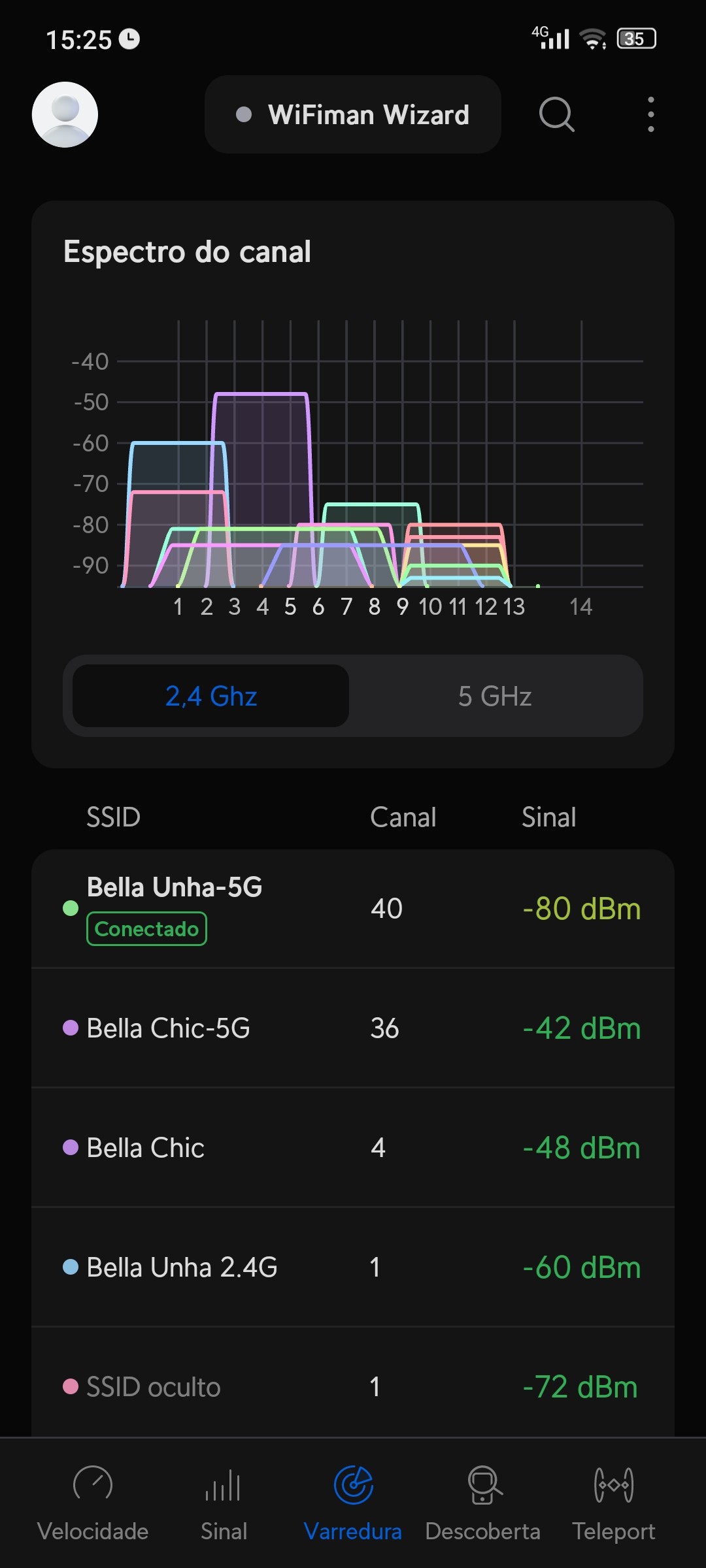Screen dimensions: 706x1568
Task: Tap the Conectado status badge
Action: [146, 928]
